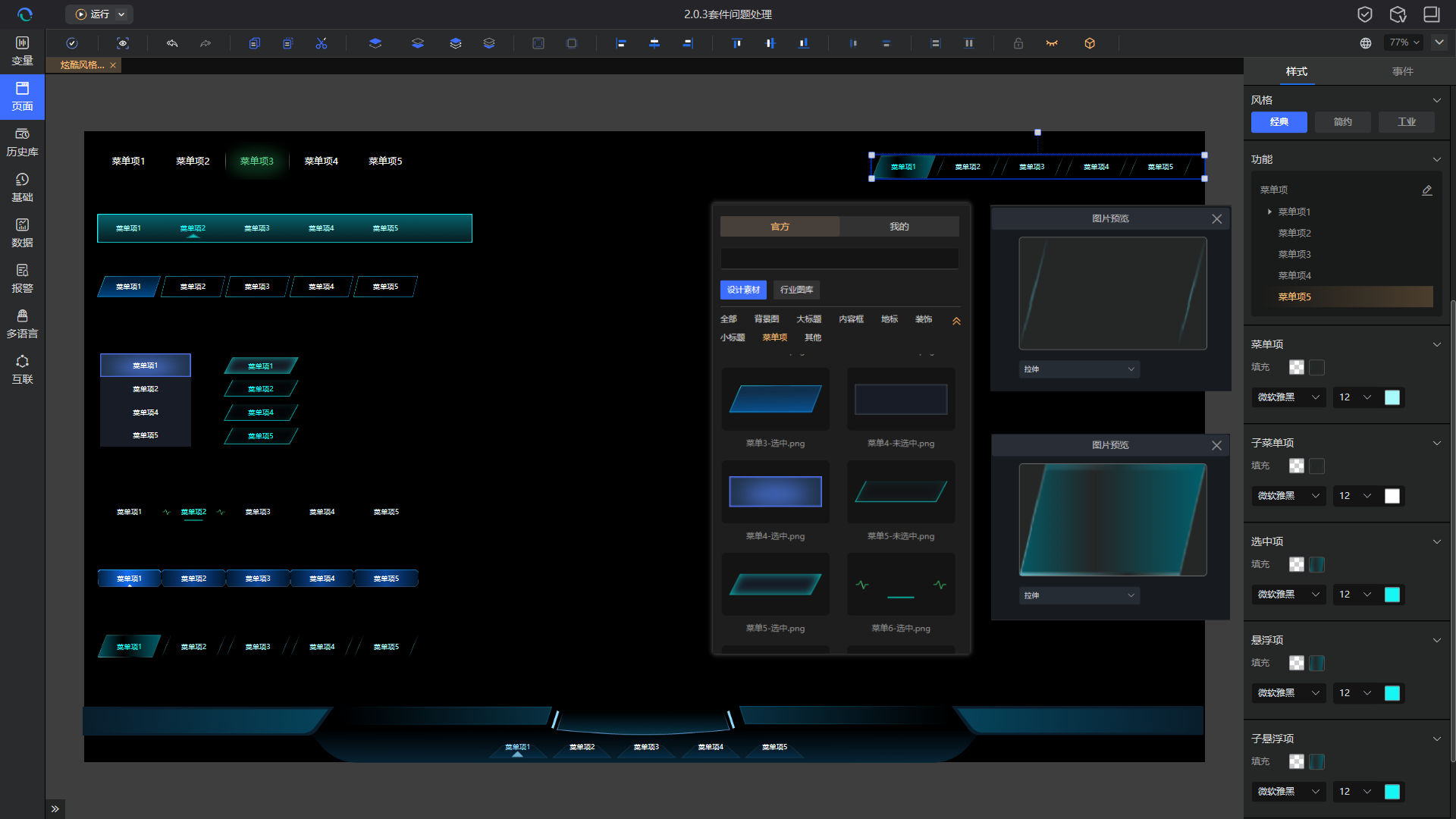
Task: Click the orange closed-eye hide icon
Action: (1052, 43)
